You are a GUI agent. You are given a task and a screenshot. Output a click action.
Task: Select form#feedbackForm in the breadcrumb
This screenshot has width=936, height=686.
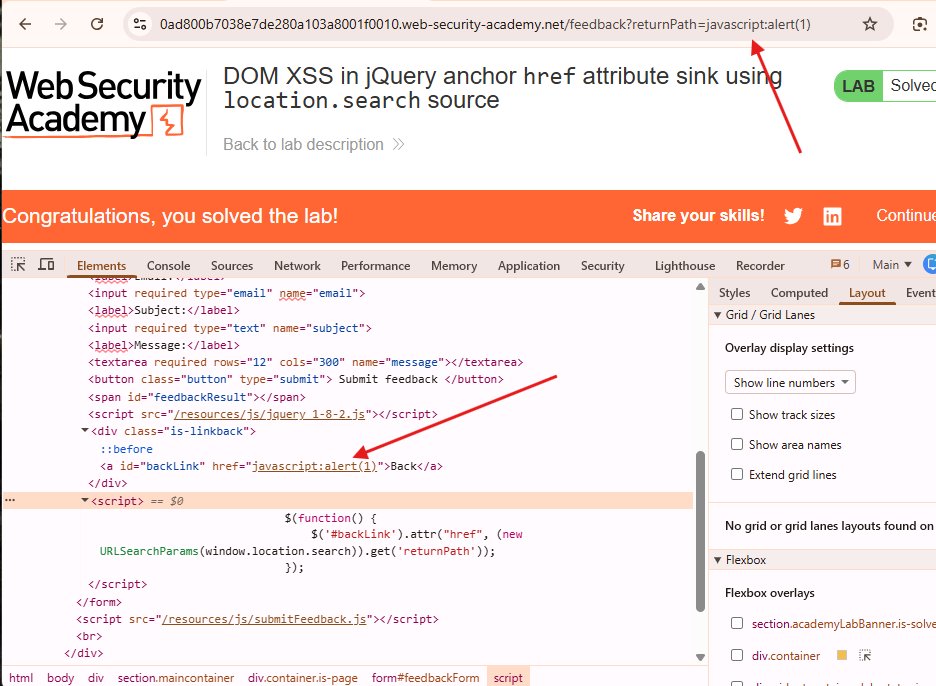pos(425,678)
